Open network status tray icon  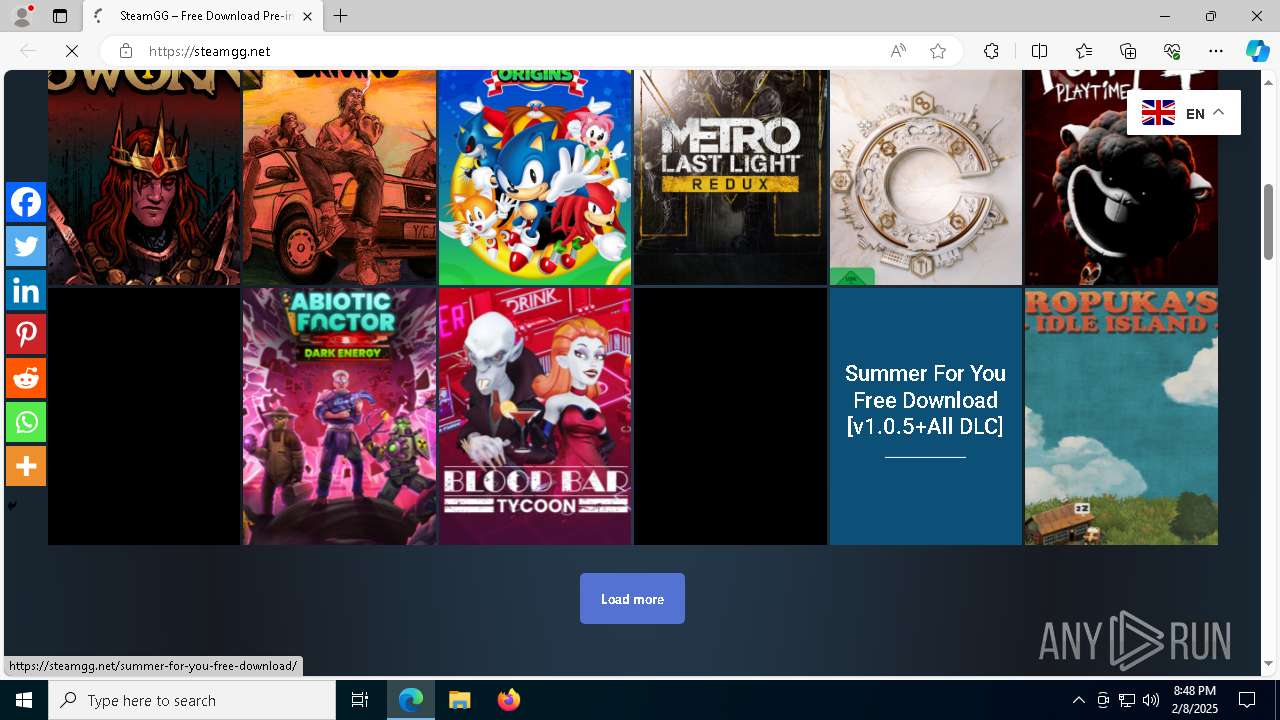[x=1127, y=700]
